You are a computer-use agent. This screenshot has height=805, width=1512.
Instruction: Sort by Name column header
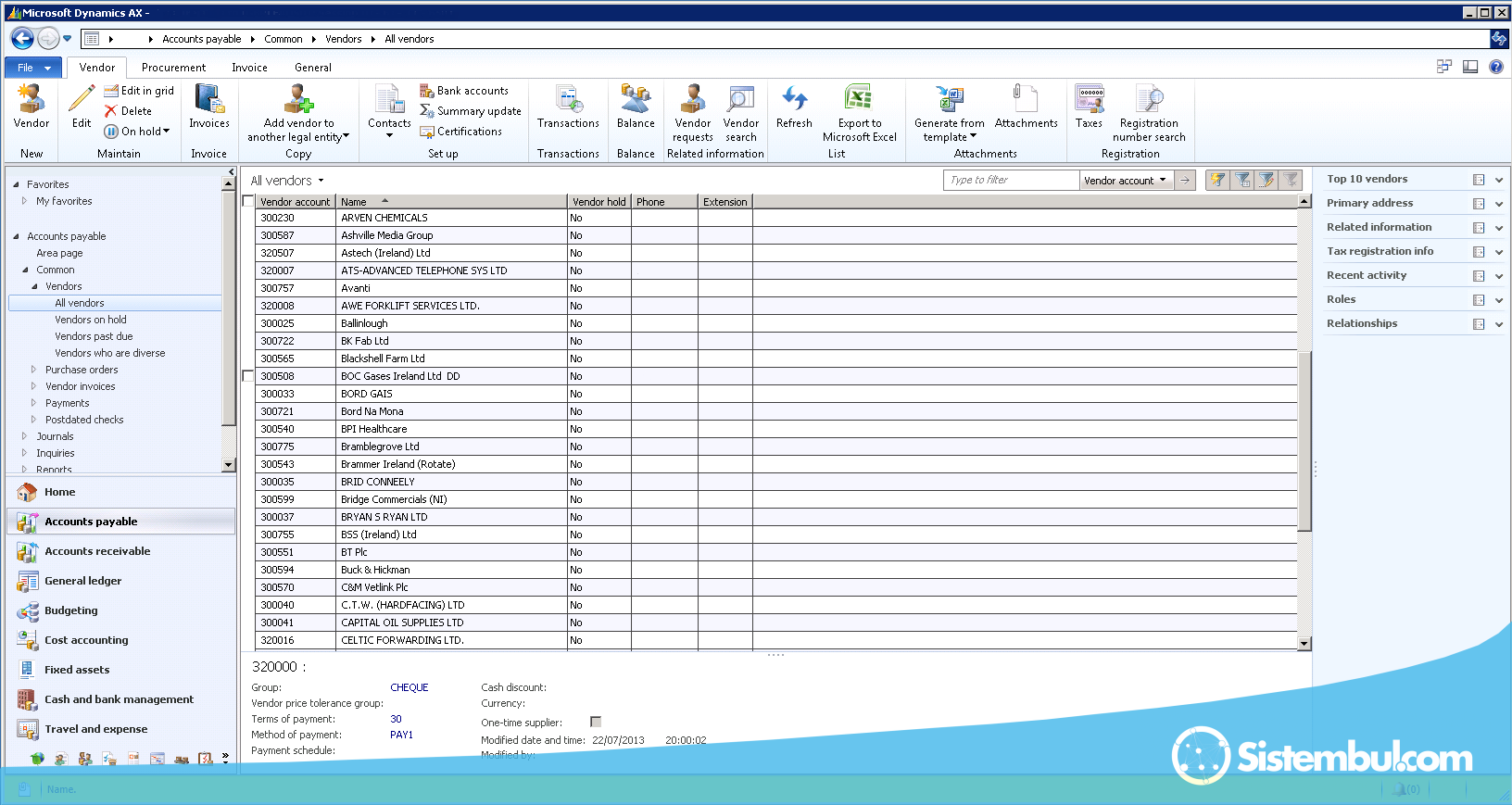450,202
